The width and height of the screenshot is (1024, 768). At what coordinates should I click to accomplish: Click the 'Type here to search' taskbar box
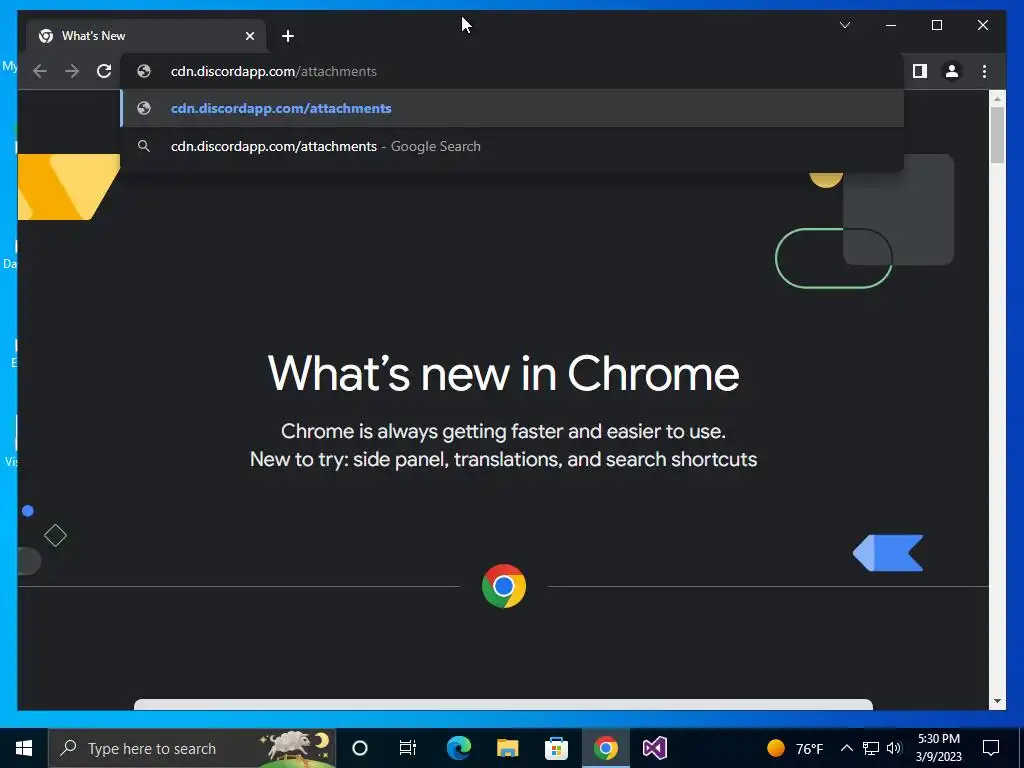pyautogui.click(x=192, y=748)
